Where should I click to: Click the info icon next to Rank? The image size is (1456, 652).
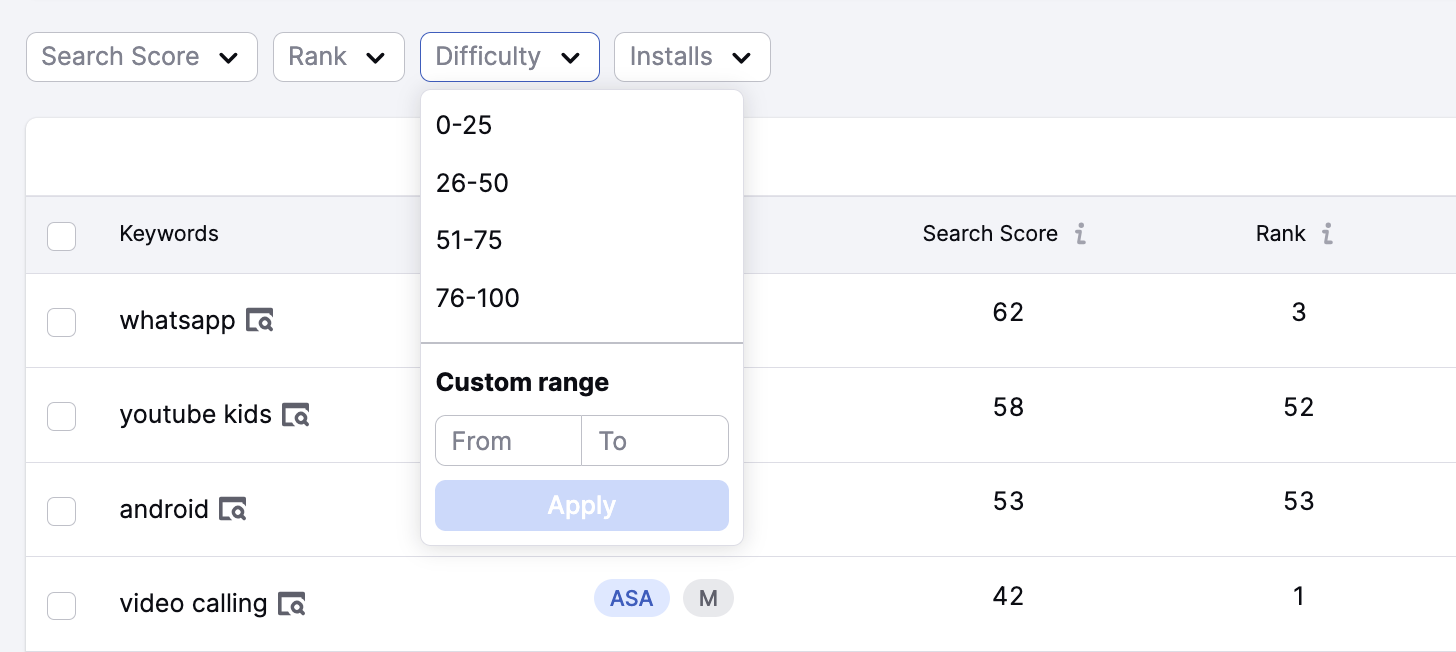[x=1326, y=233]
